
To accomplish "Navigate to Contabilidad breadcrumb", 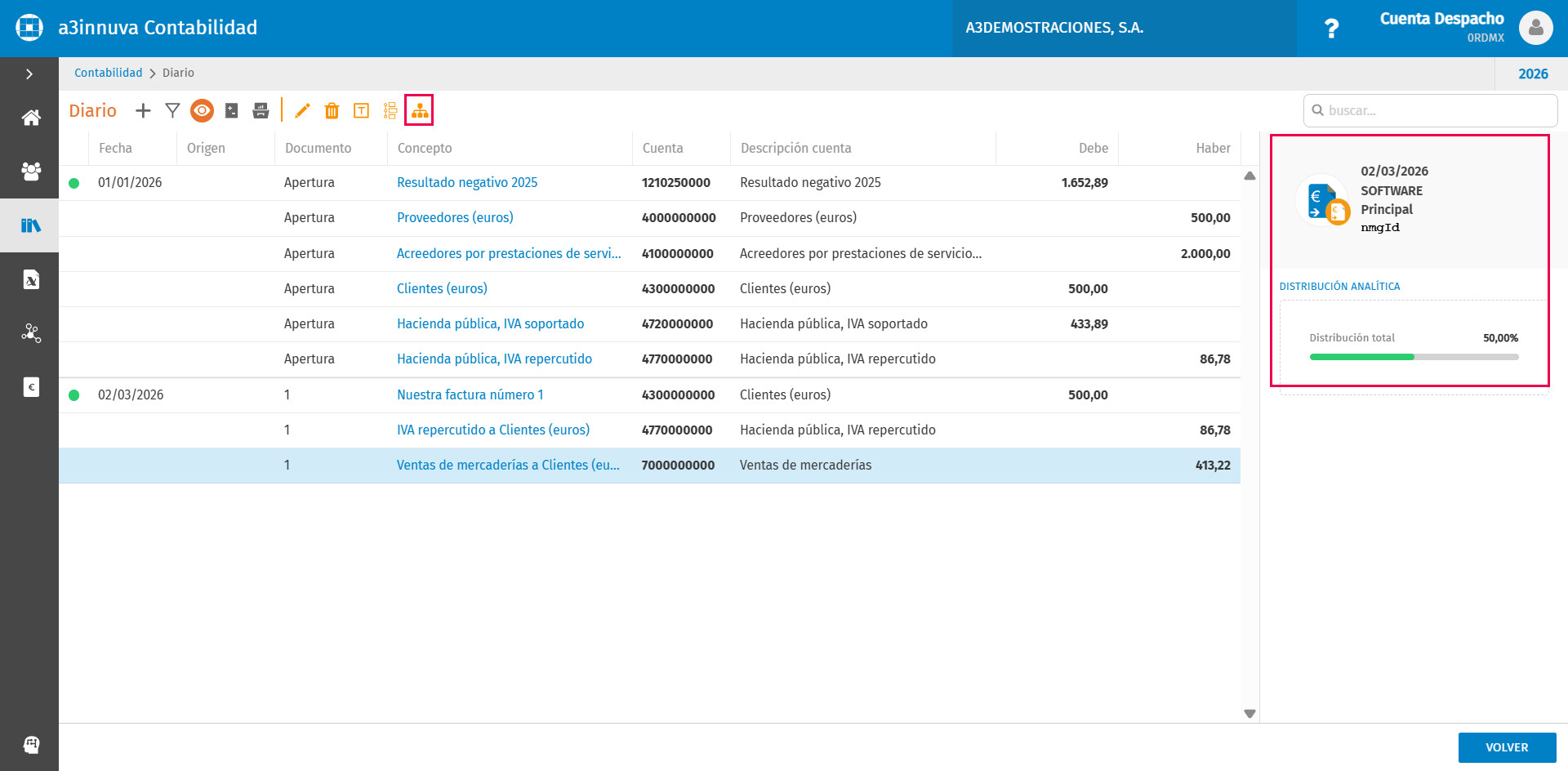I will tap(108, 73).
